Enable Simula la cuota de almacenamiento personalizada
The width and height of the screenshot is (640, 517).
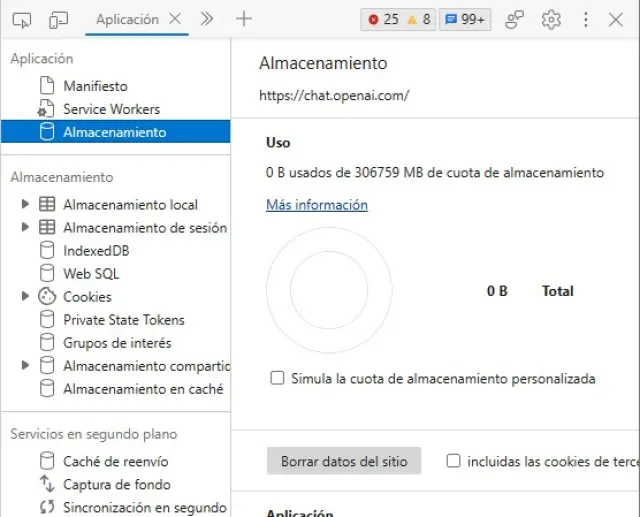[x=277, y=379]
